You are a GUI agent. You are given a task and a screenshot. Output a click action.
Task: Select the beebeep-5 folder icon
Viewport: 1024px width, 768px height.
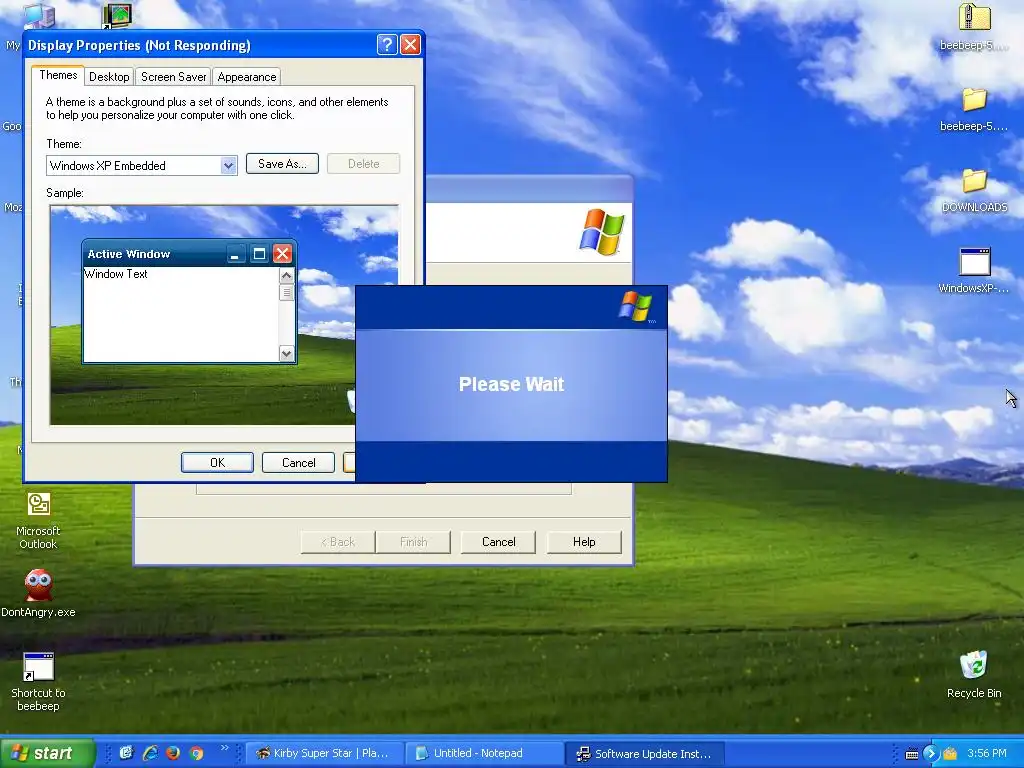974,109
